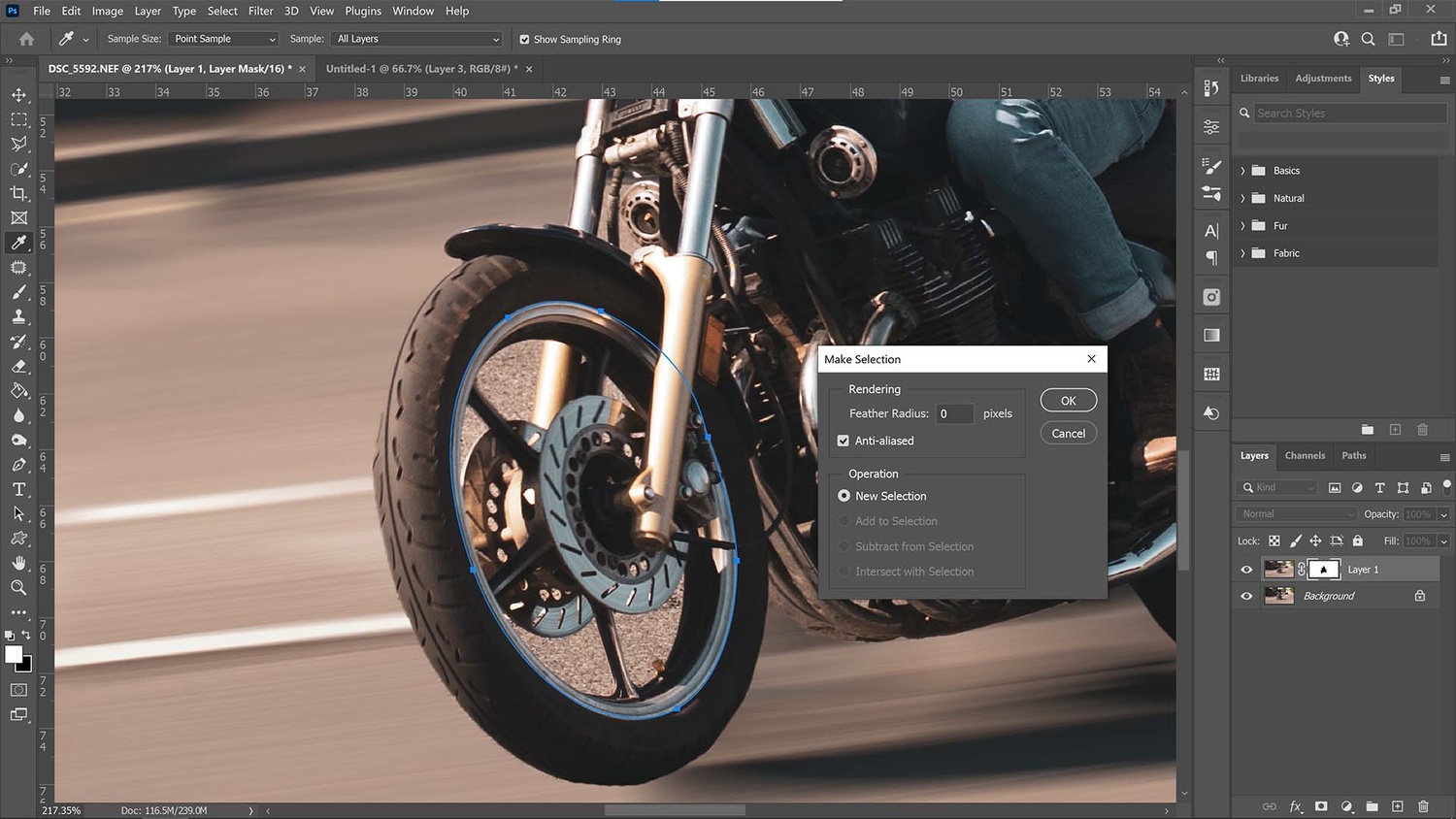Expand the Fabric styles folder
This screenshot has width=1456, height=819.
pyautogui.click(x=1242, y=253)
